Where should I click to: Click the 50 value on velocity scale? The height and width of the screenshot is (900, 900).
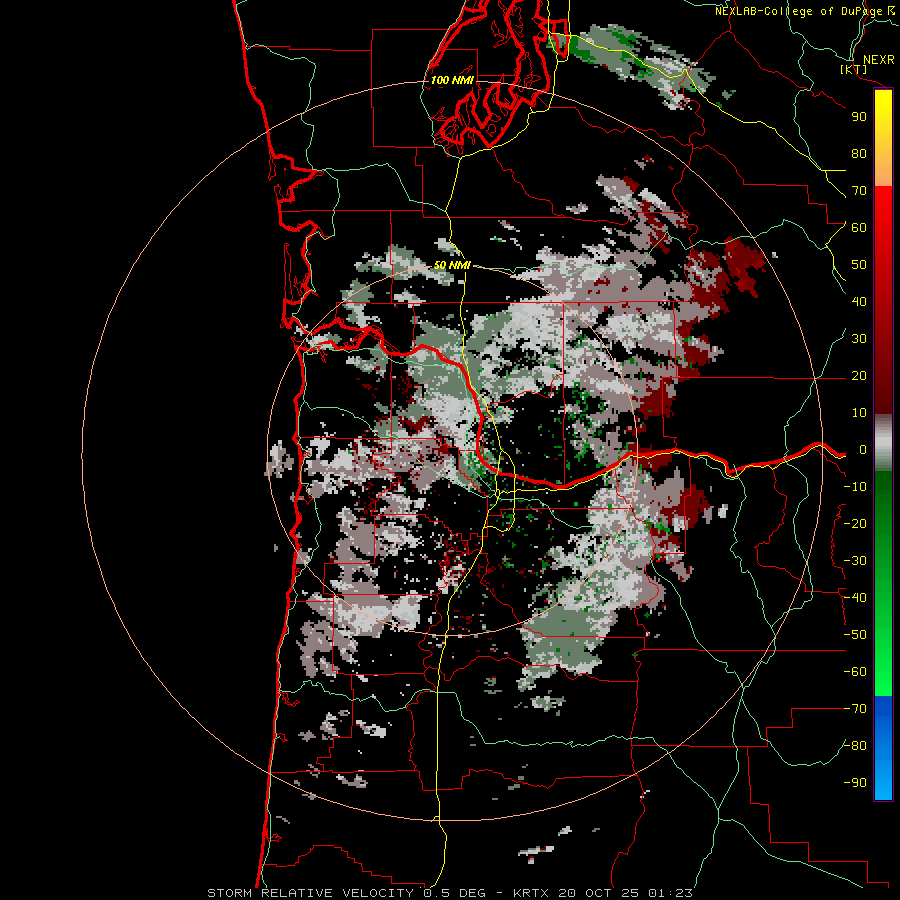[x=859, y=265]
